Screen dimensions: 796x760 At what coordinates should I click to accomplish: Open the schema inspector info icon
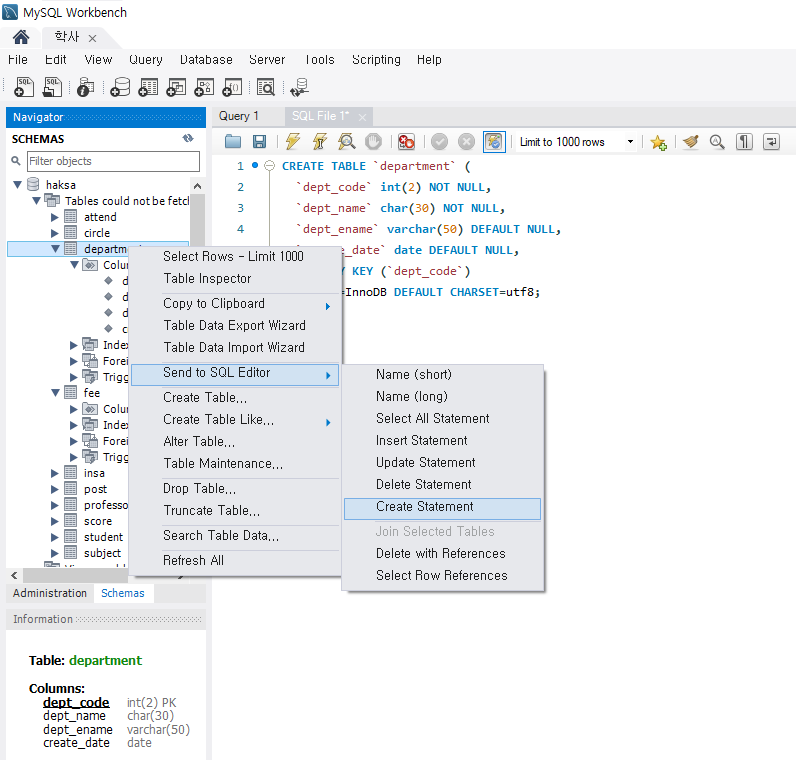[85, 87]
